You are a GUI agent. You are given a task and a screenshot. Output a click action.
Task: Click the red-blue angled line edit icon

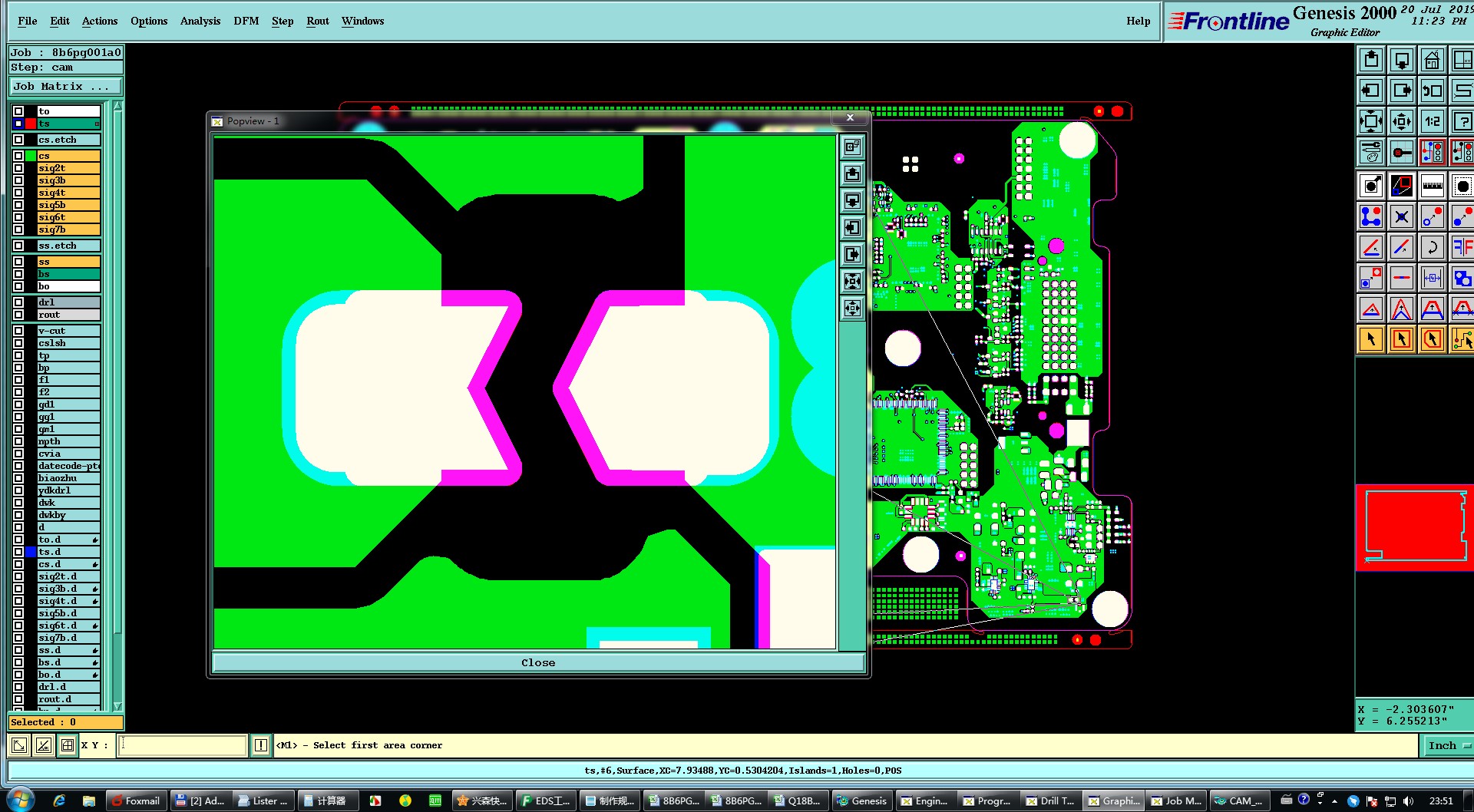tap(1371, 247)
